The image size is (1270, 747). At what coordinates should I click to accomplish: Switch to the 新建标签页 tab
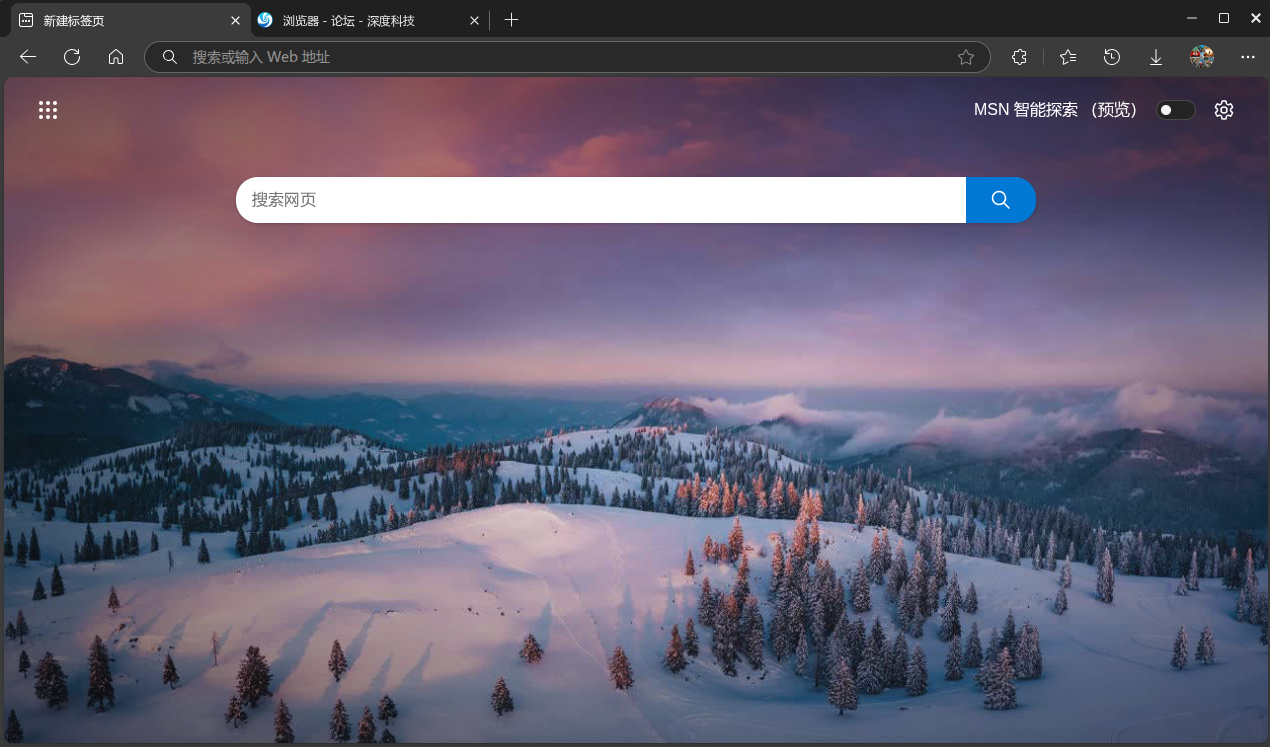pos(129,20)
